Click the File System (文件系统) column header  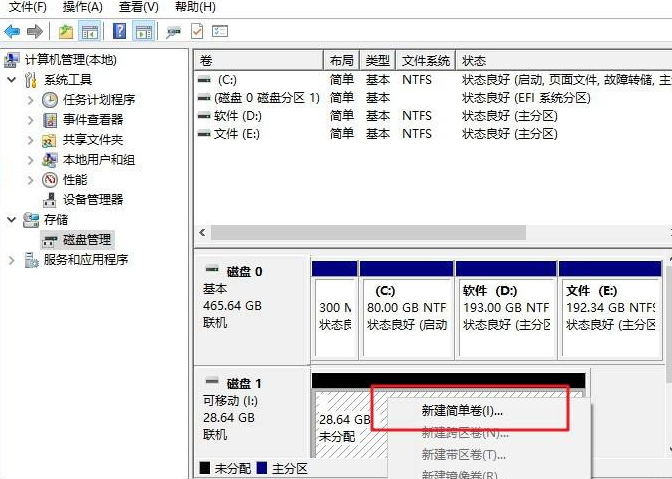[426, 60]
